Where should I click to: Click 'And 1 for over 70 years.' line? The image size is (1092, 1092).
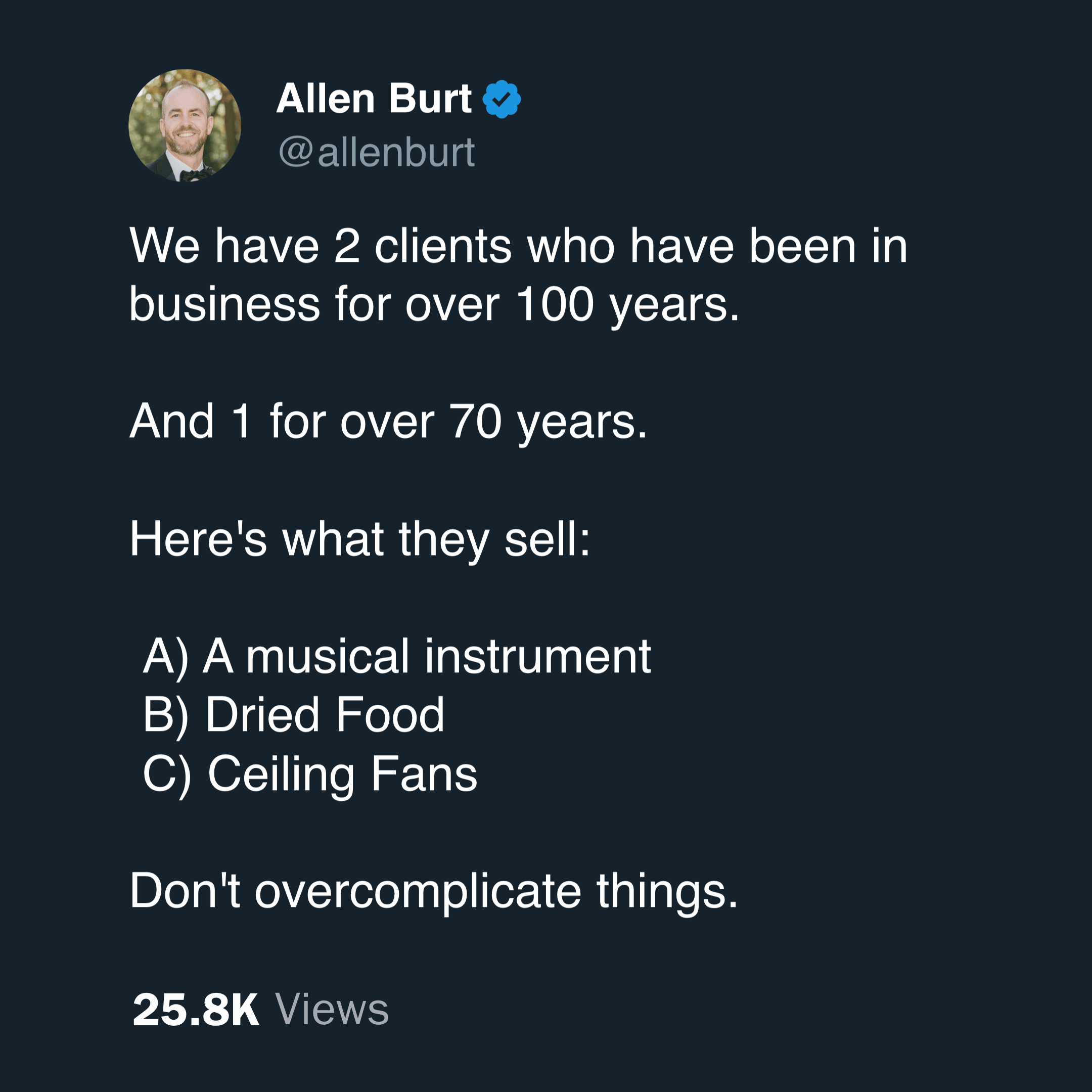pos(388,422)
